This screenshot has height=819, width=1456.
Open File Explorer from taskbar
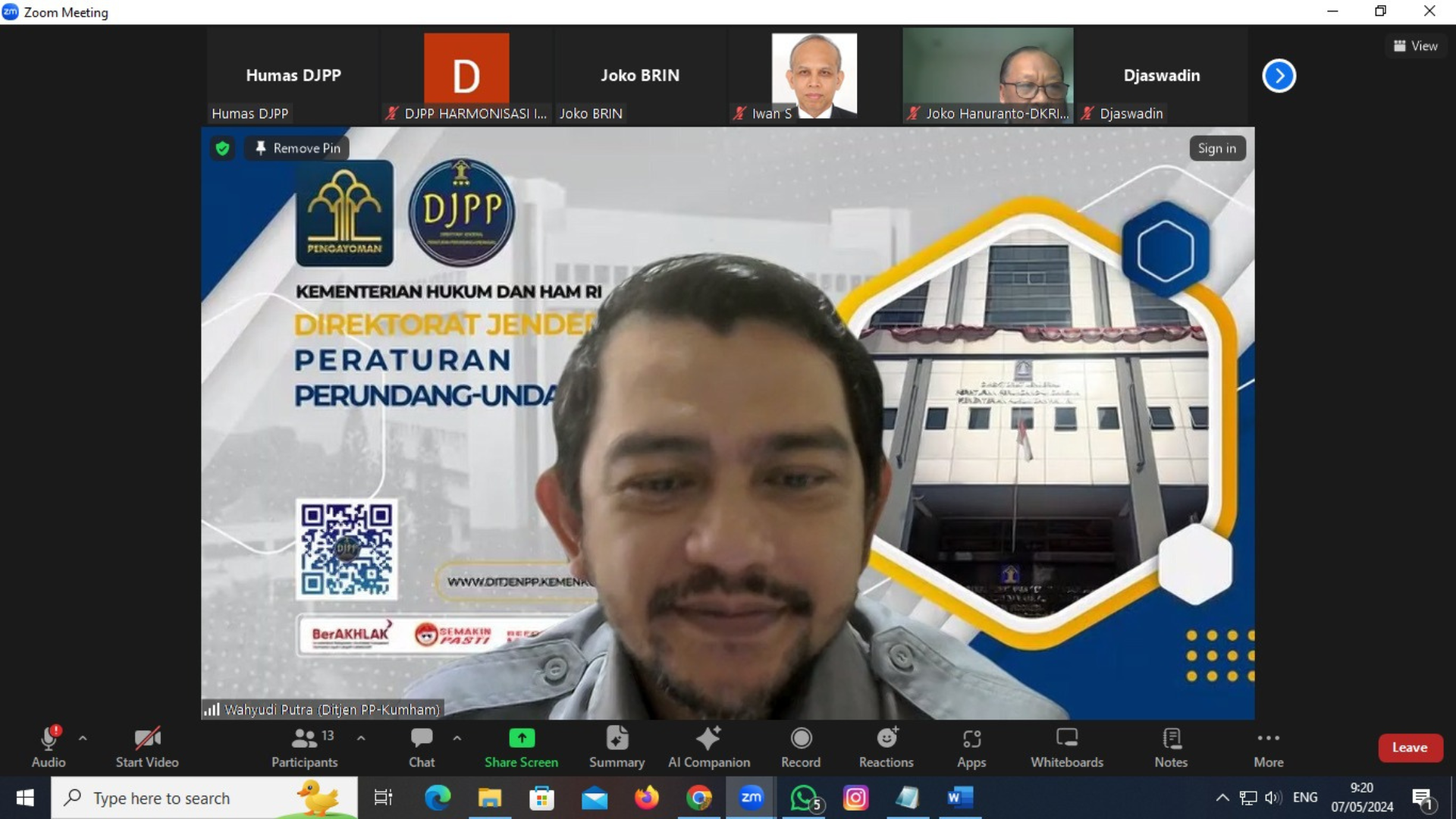[x=490, y=798]
